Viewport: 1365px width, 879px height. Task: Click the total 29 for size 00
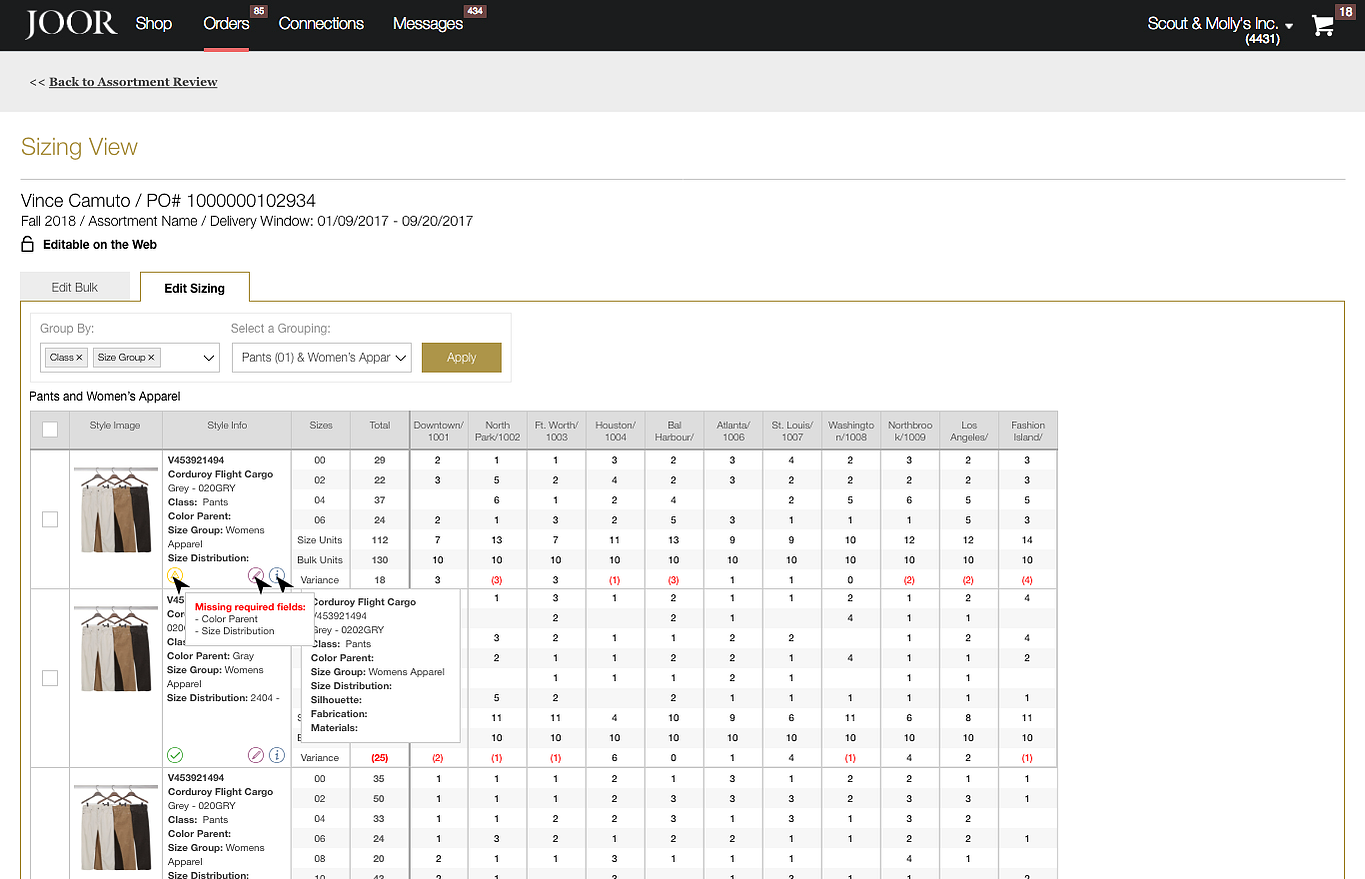pyautogui.click(x=380, y=460)
